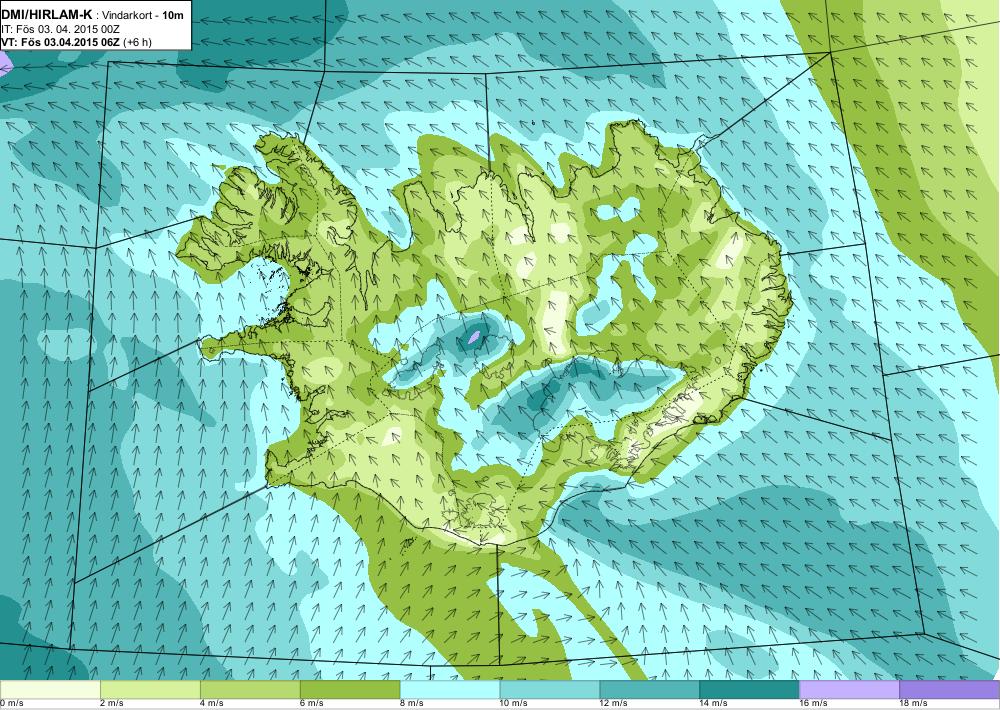Select the 14 m/s legend color swatch
1000x710 pixels.
tap(749, 690)
